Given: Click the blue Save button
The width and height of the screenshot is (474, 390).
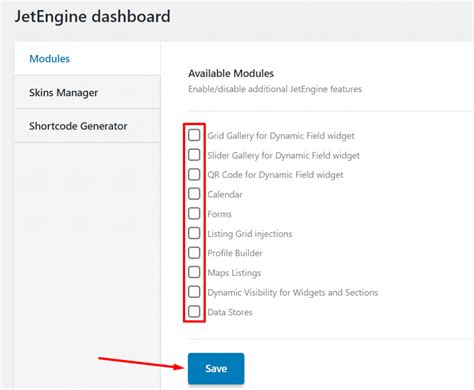Looking at the screenshot, I should point(216,368).
